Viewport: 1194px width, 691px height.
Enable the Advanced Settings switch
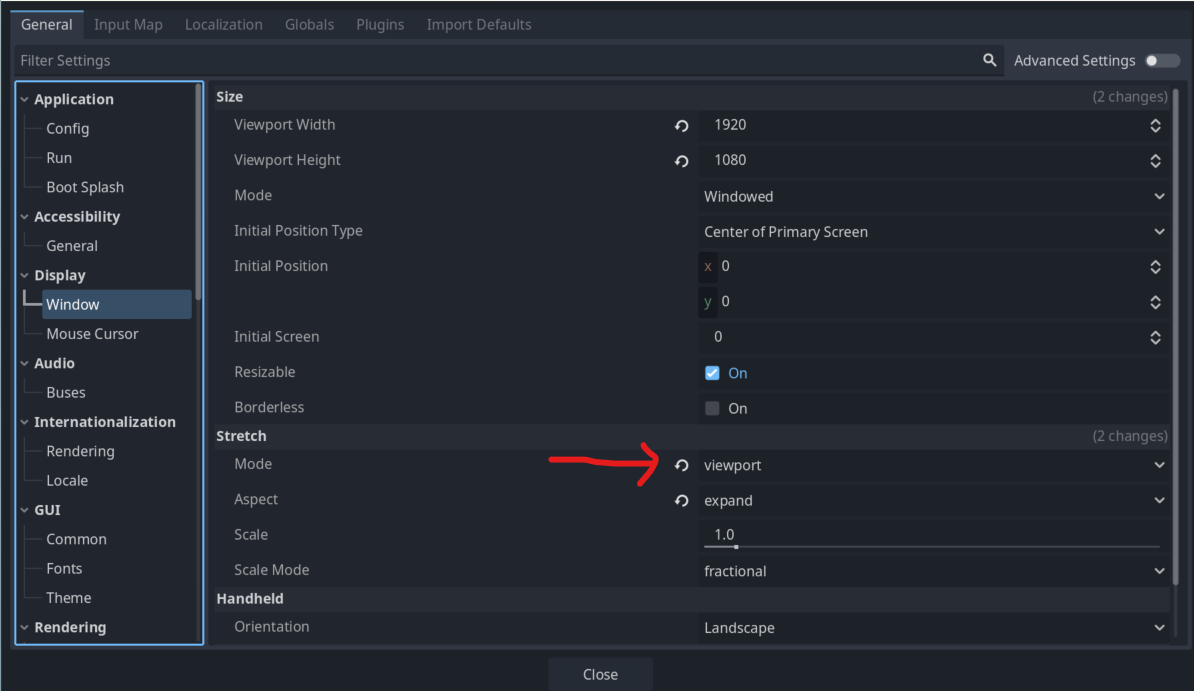tap(1162, 61)
